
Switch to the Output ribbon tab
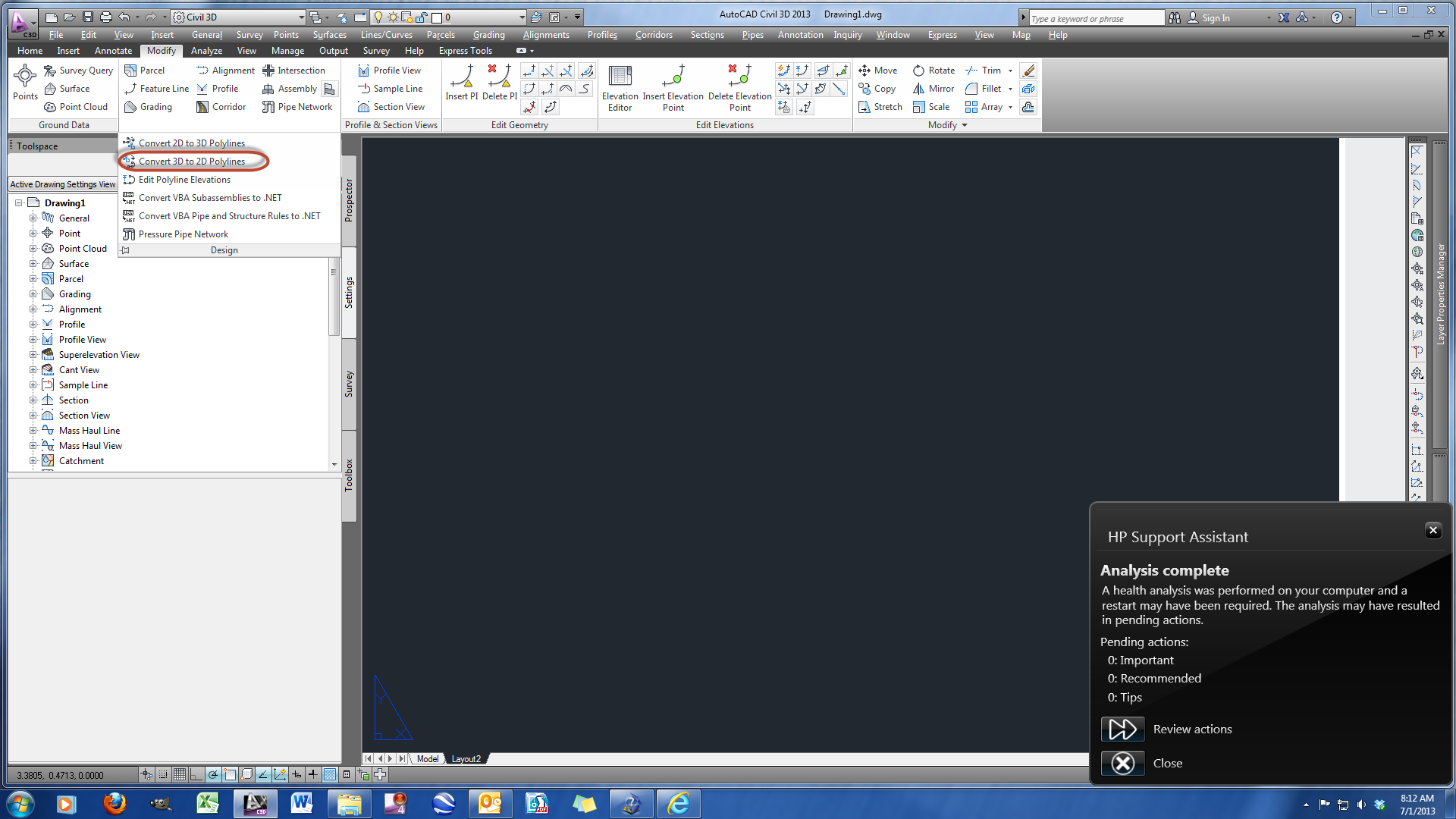pos(334,51)
